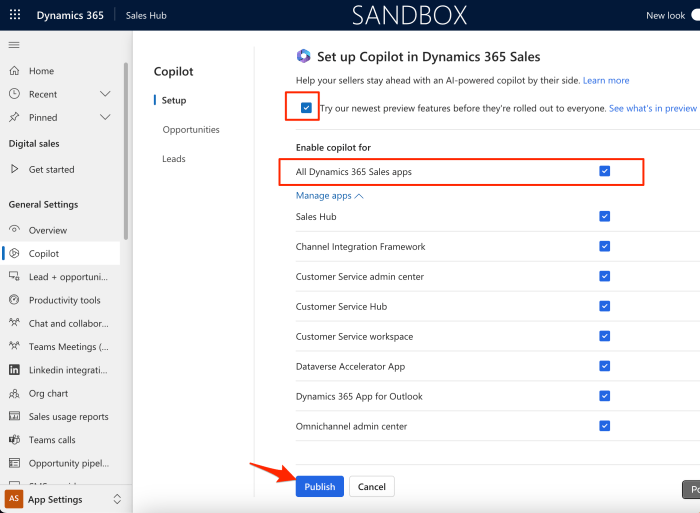This screenshot has width=700, height=513.
Task: Uncheck Channel Integration Framework checkbox
Action: 604,246
